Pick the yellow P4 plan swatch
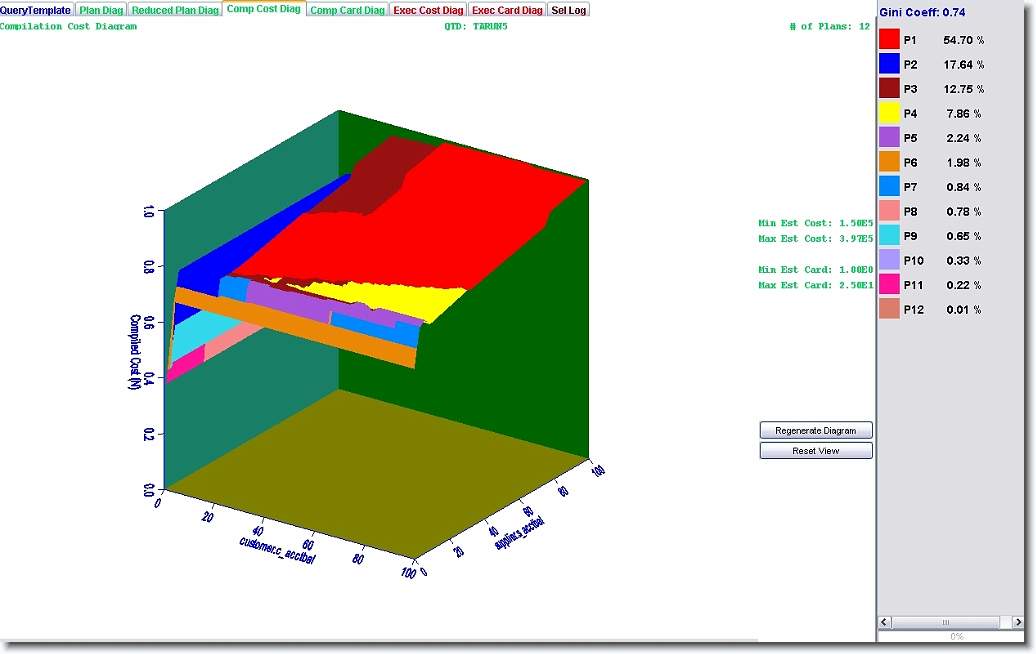 pyautogui.click(x=890, y=113)
